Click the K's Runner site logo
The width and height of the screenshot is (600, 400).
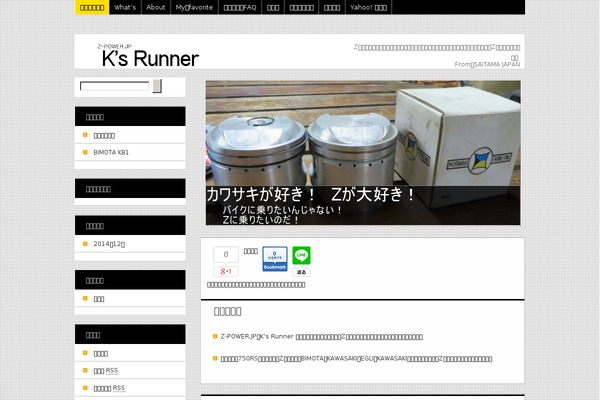[x=150, y=59]
